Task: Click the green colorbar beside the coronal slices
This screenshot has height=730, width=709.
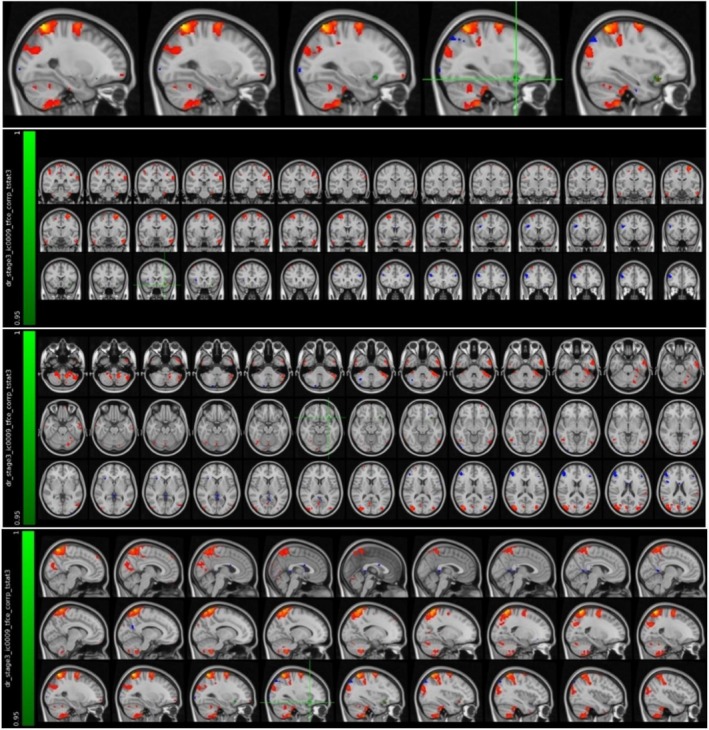Action: pos(29,228)
